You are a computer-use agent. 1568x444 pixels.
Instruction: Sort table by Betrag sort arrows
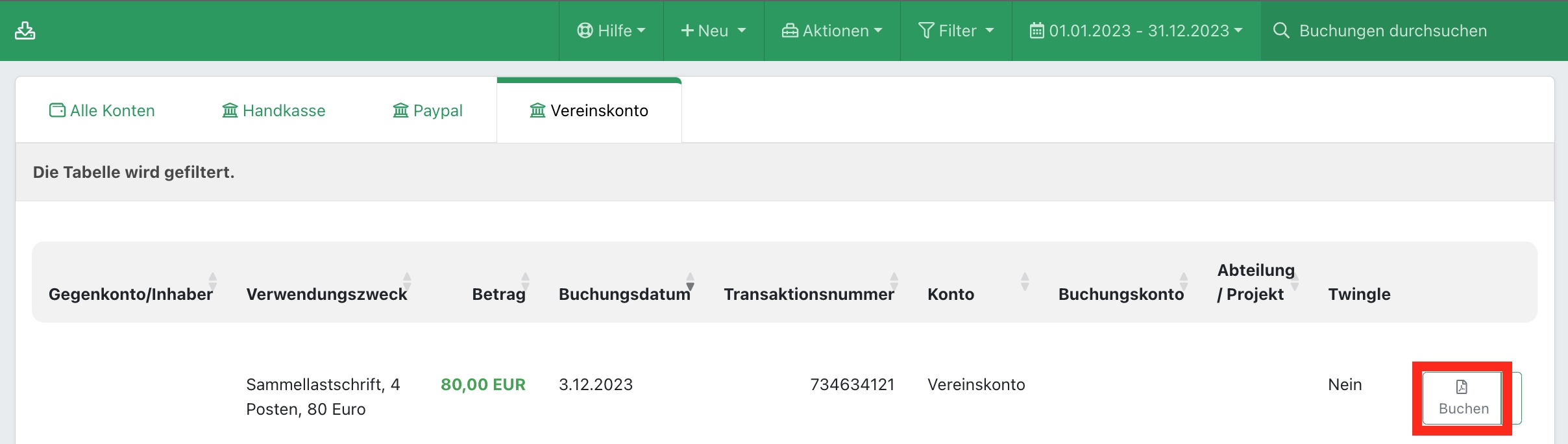[525, 282]
